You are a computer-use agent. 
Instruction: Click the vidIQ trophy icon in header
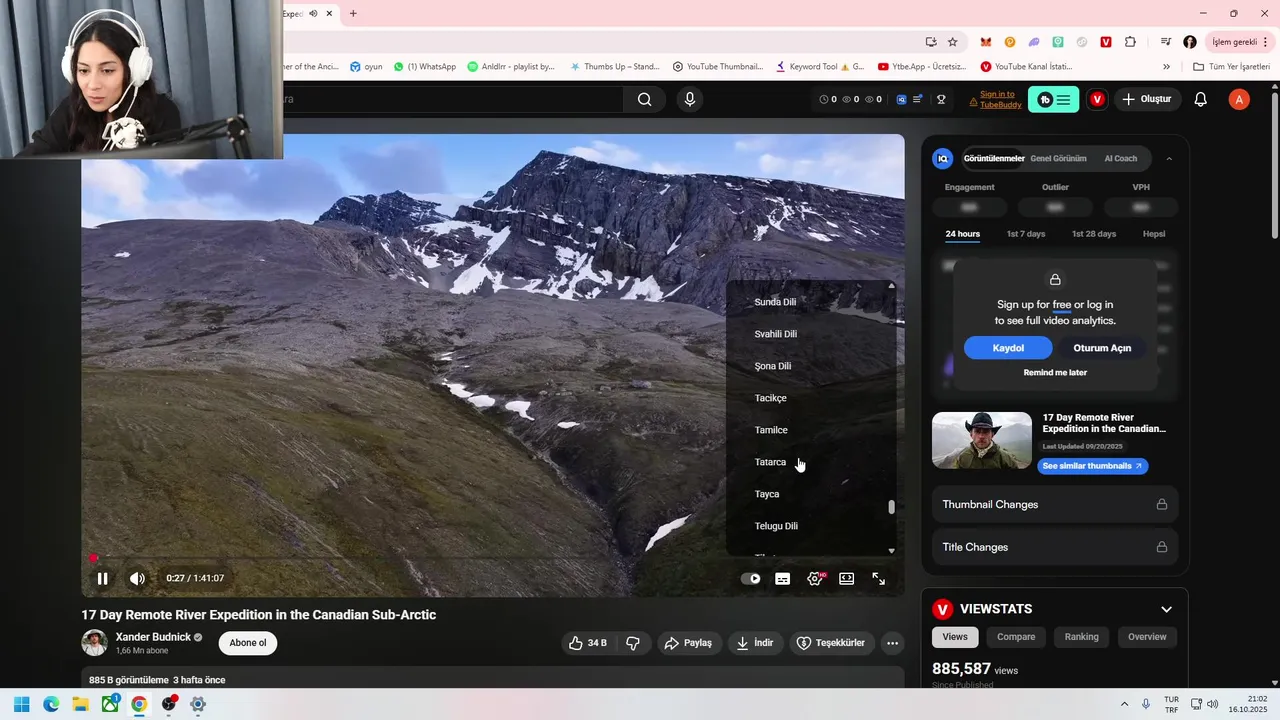point(941,99)
